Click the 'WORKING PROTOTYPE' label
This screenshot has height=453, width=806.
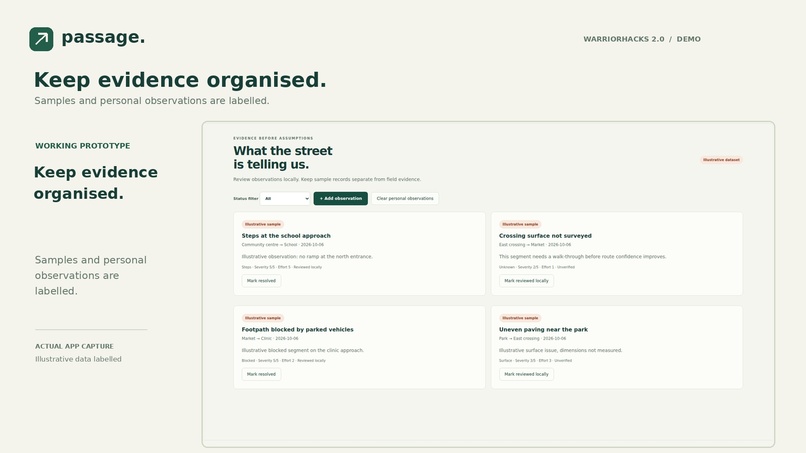83,146
